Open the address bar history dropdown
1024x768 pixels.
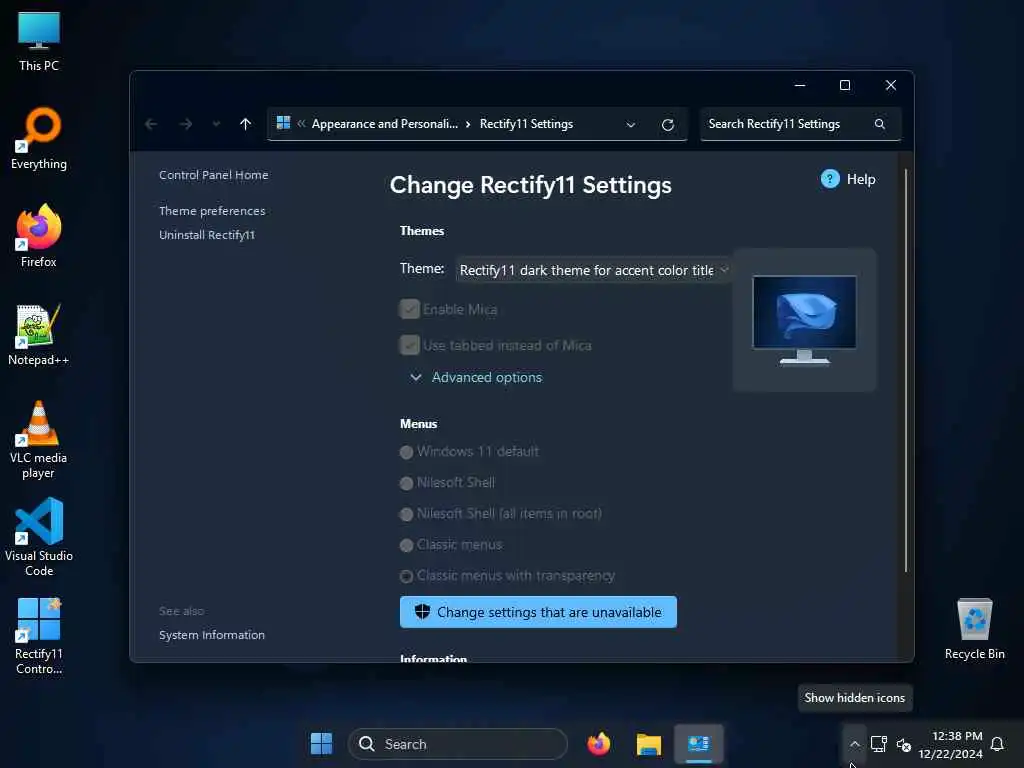[x=630, y=125]
